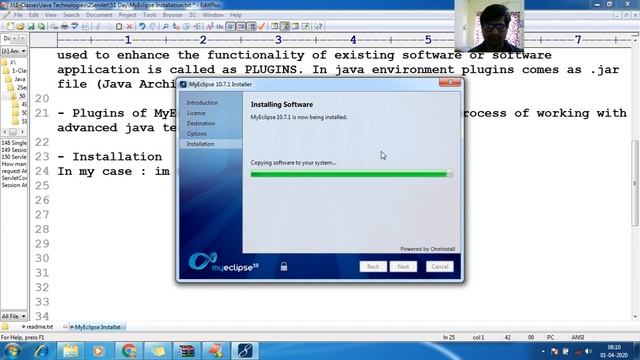Viewport: 640px width, 360px height.
Task: Open the Edit menu
Action: tap(33, 15)
